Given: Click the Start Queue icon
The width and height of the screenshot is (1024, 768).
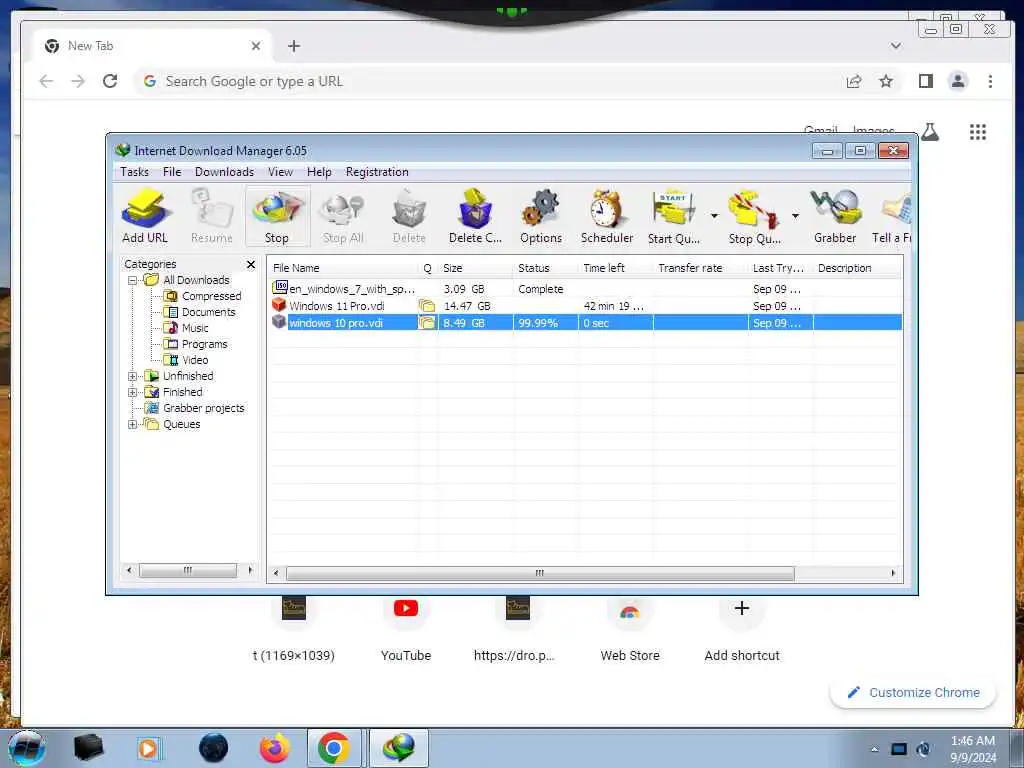Looking at the screenshot, I should coord(673,216).
